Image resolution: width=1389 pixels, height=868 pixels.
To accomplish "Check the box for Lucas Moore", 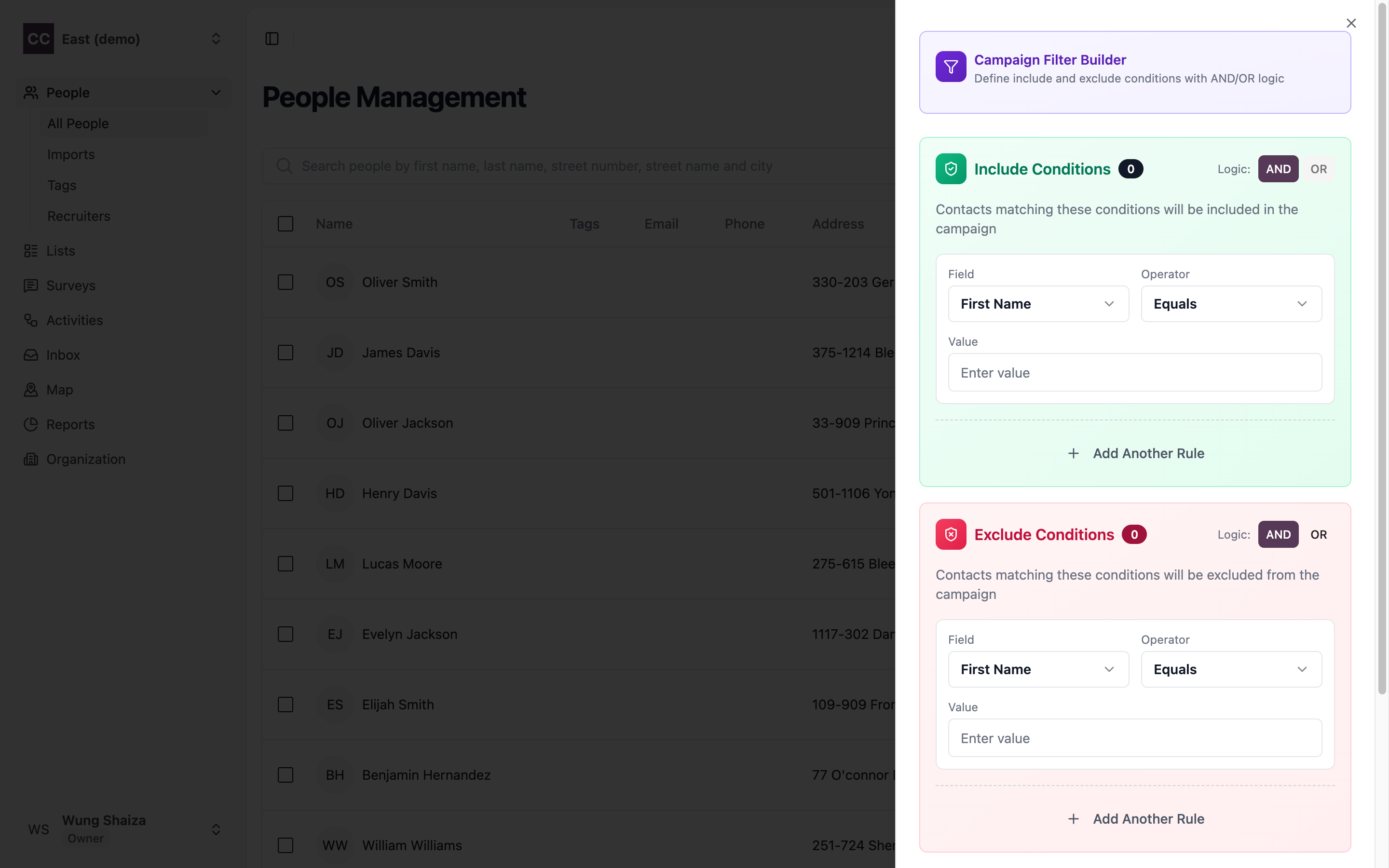I will (285, 564).
